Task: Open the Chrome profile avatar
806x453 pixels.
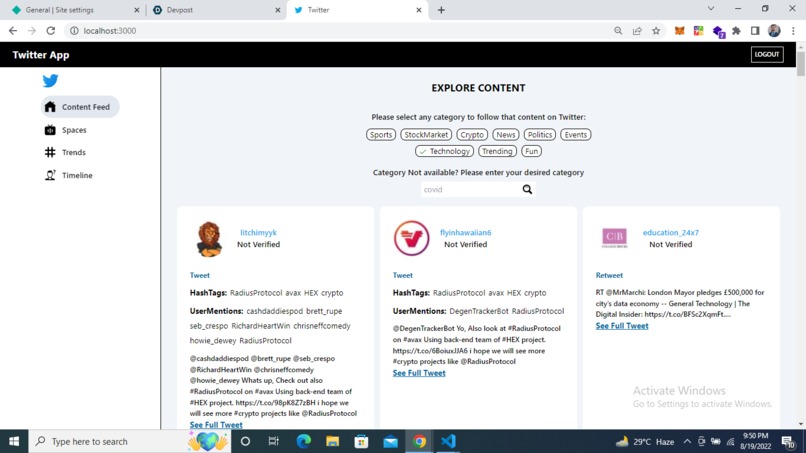Action: [x=774, y=31]
